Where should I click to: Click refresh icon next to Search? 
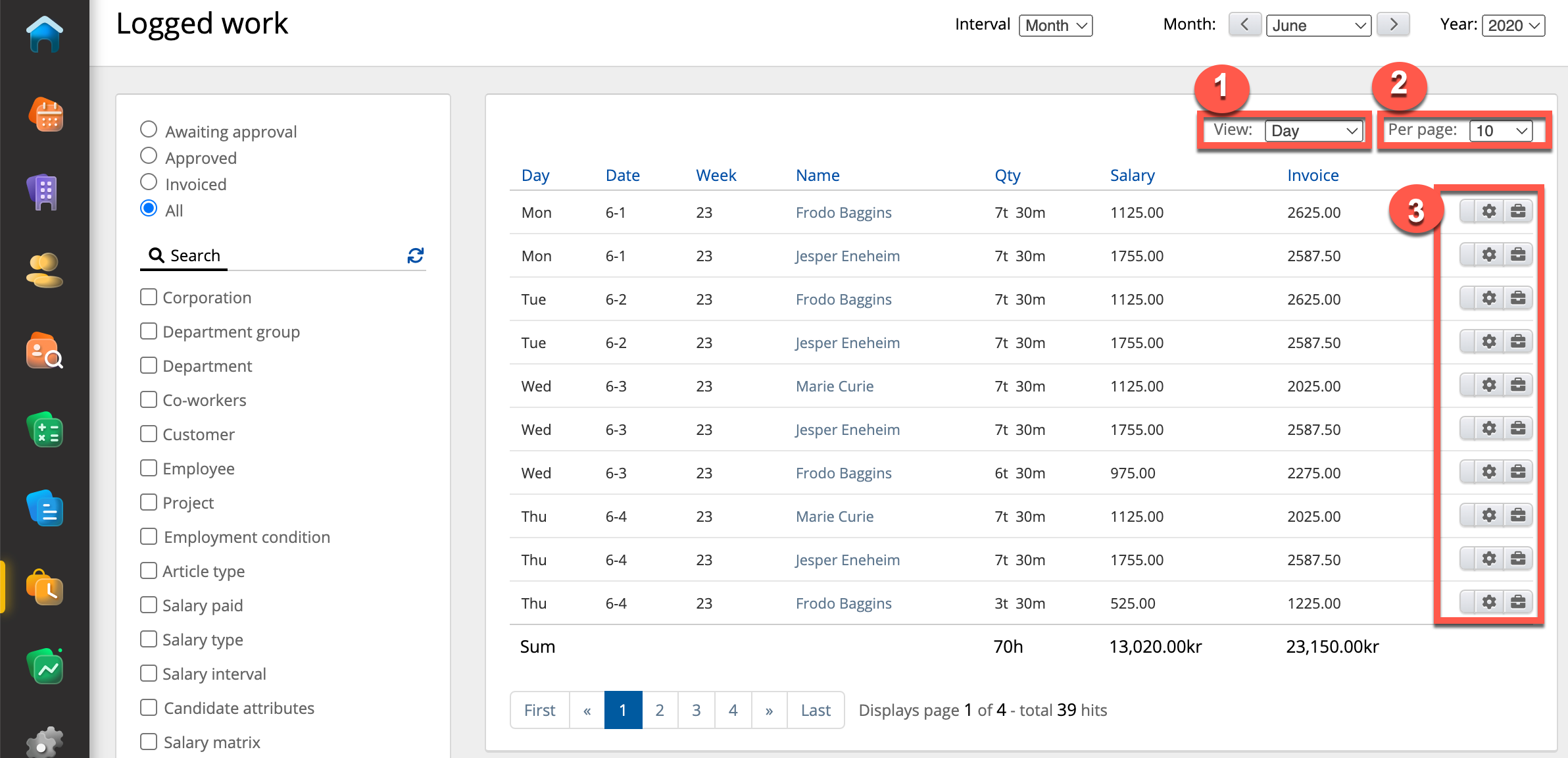pos(415,255)
